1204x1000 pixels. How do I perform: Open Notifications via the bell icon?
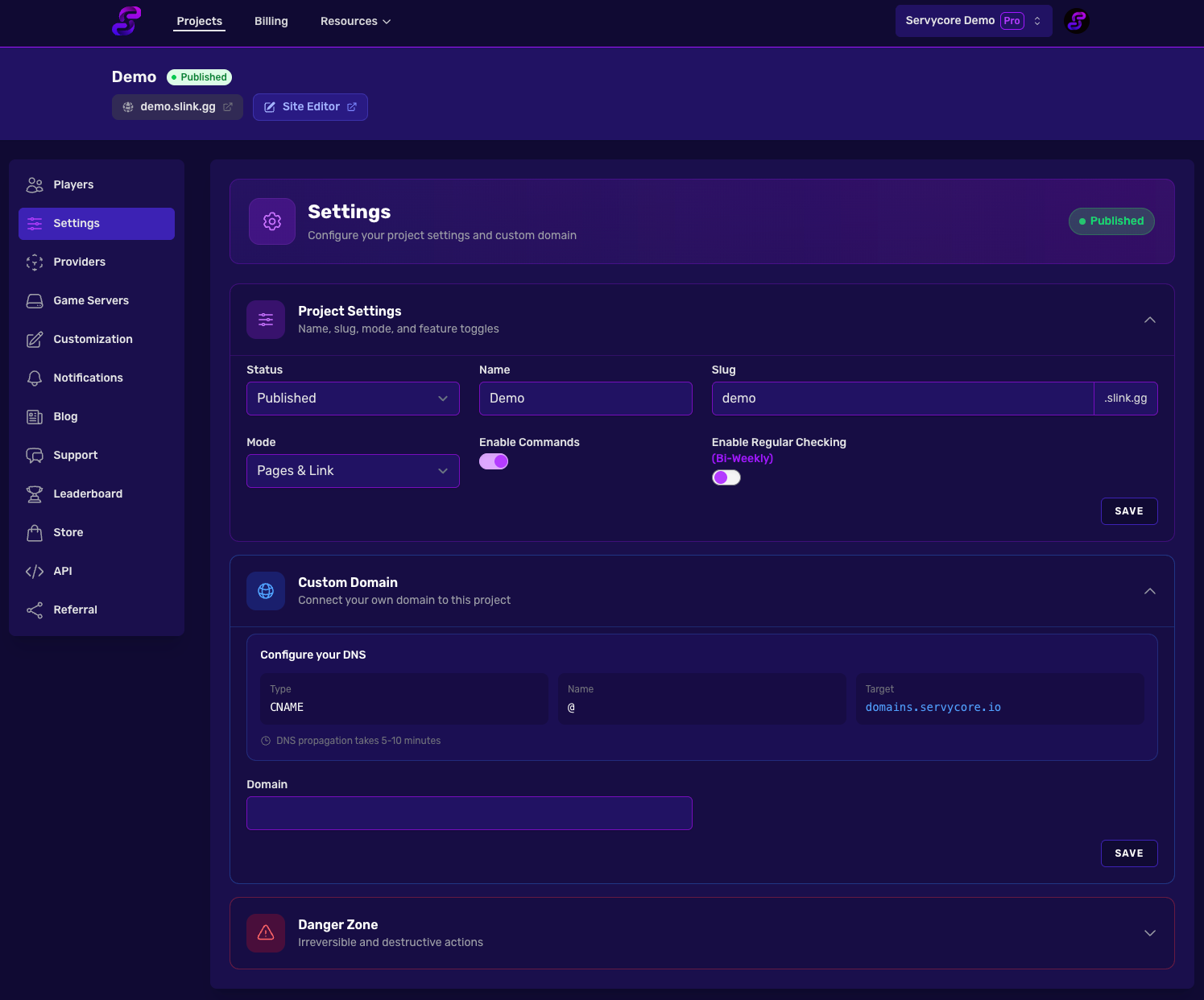(35, 378)
